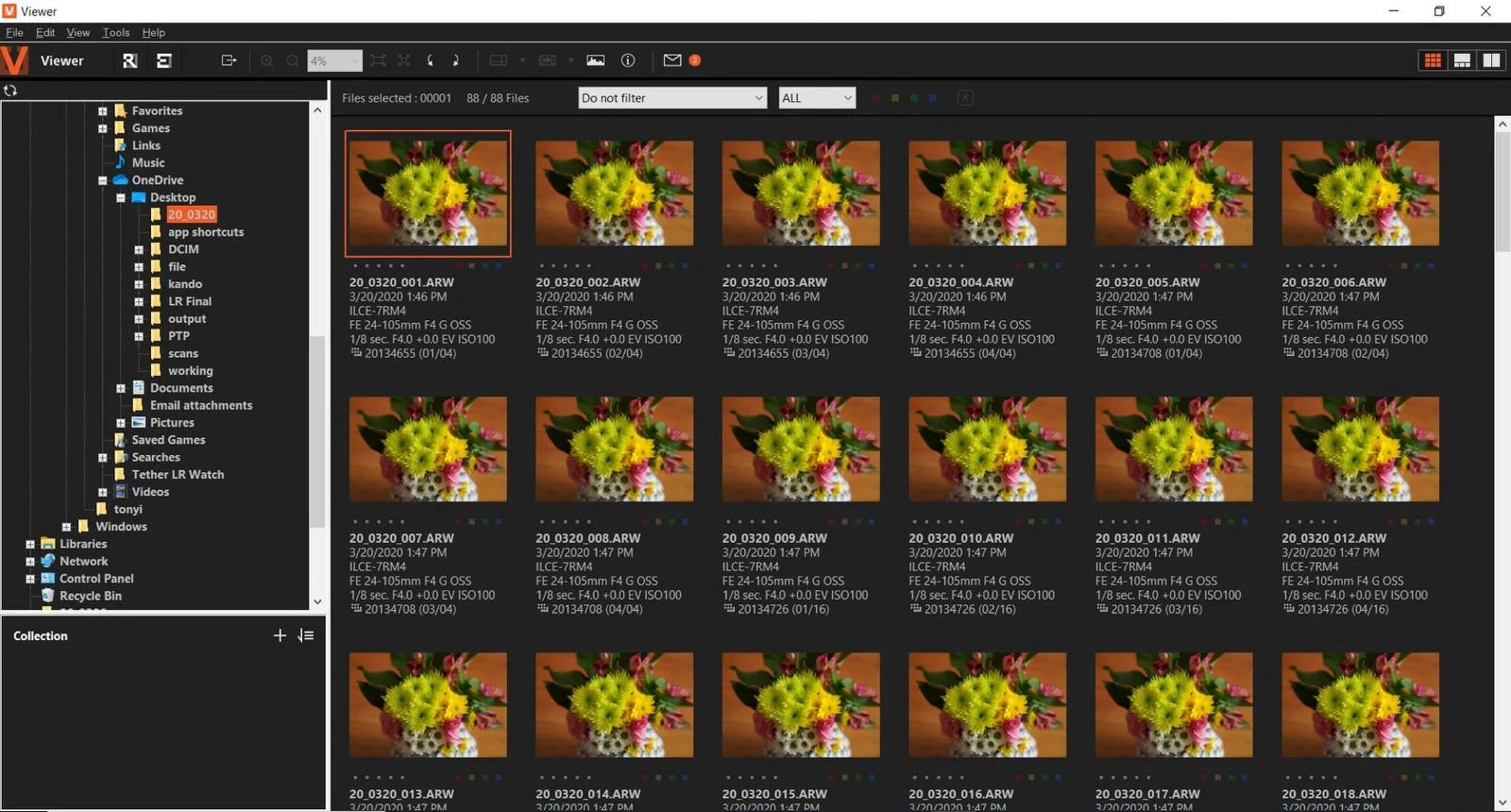
Task: Switch to comparison view
Action: [1491, 60]
